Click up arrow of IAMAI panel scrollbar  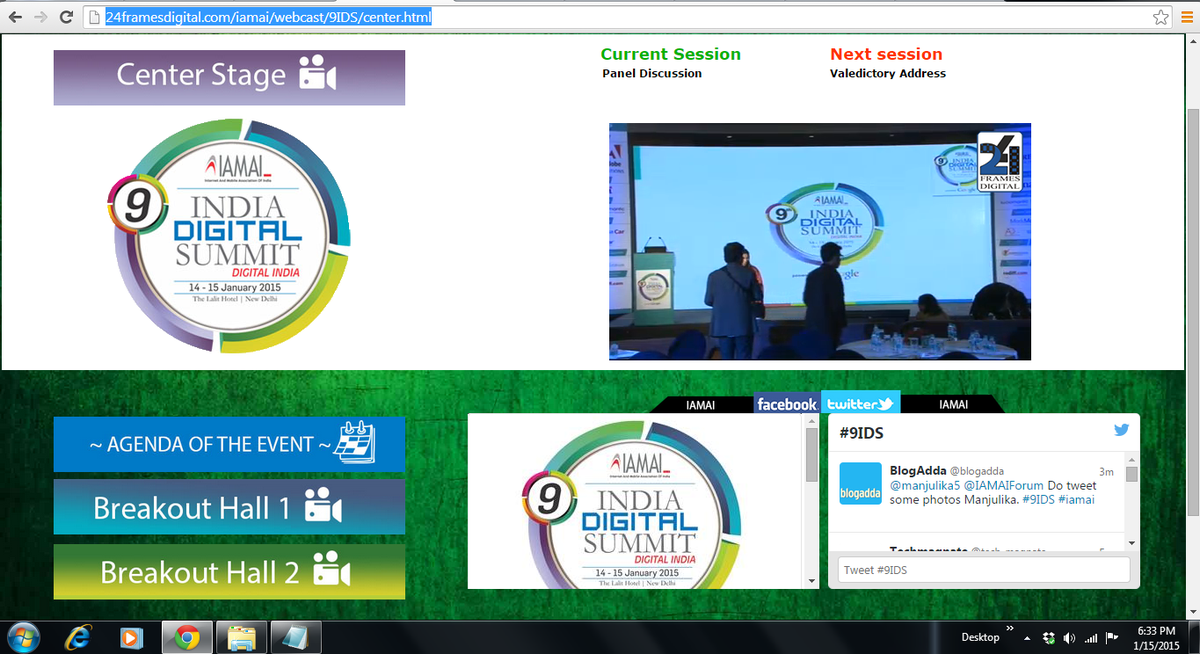[812, 421]
